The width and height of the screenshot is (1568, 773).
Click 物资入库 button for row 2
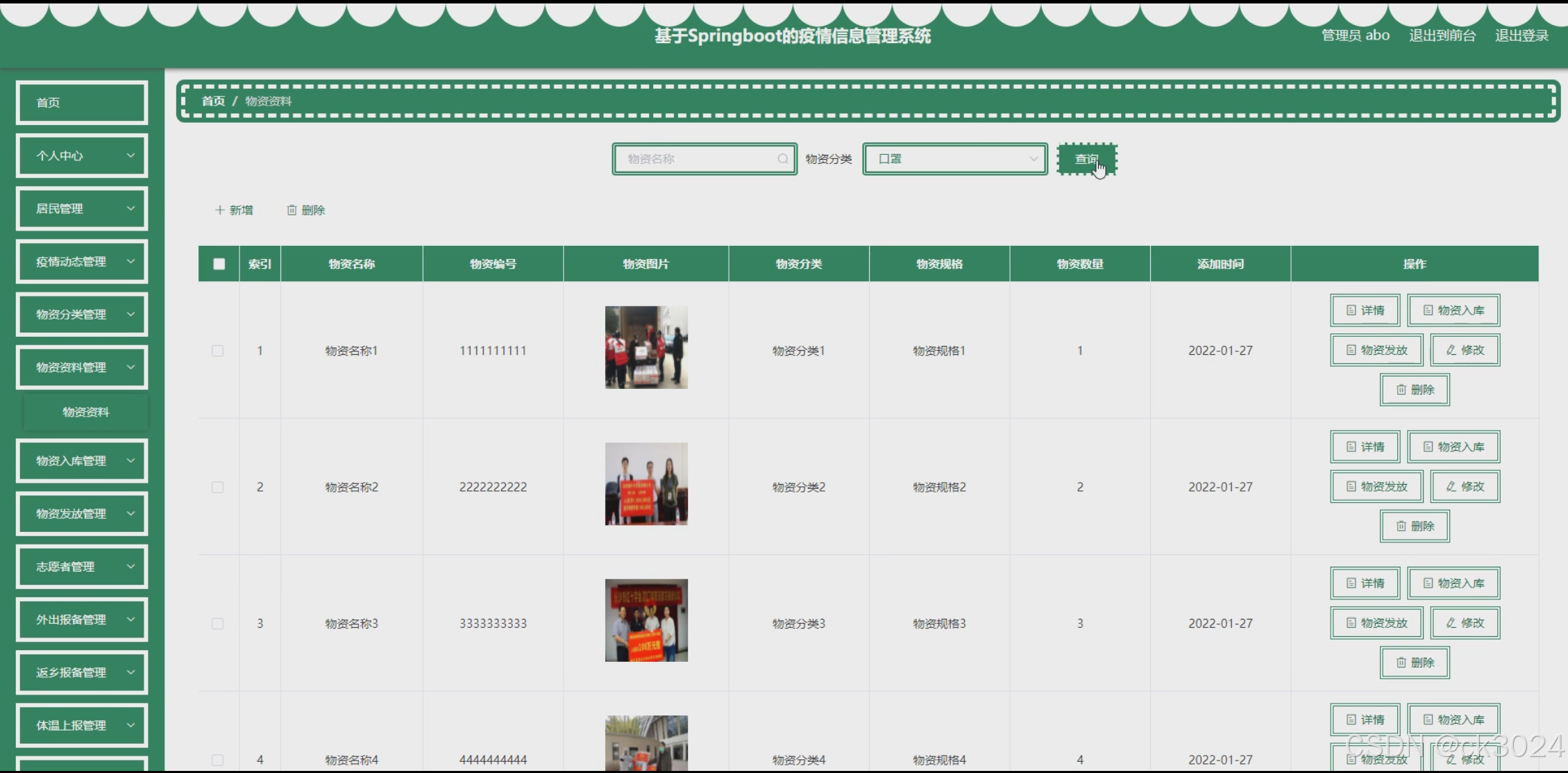click(x=1453, y=447)
